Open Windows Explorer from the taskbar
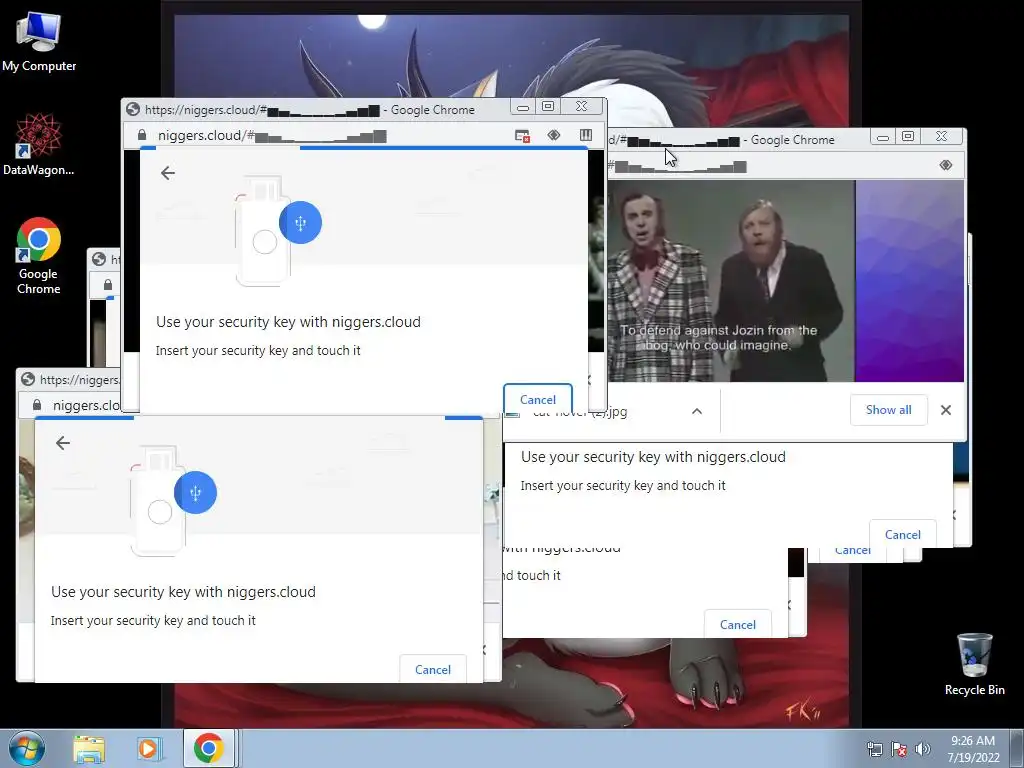The height and width of the screenshot is (768, 1024). tap(89, 749)
